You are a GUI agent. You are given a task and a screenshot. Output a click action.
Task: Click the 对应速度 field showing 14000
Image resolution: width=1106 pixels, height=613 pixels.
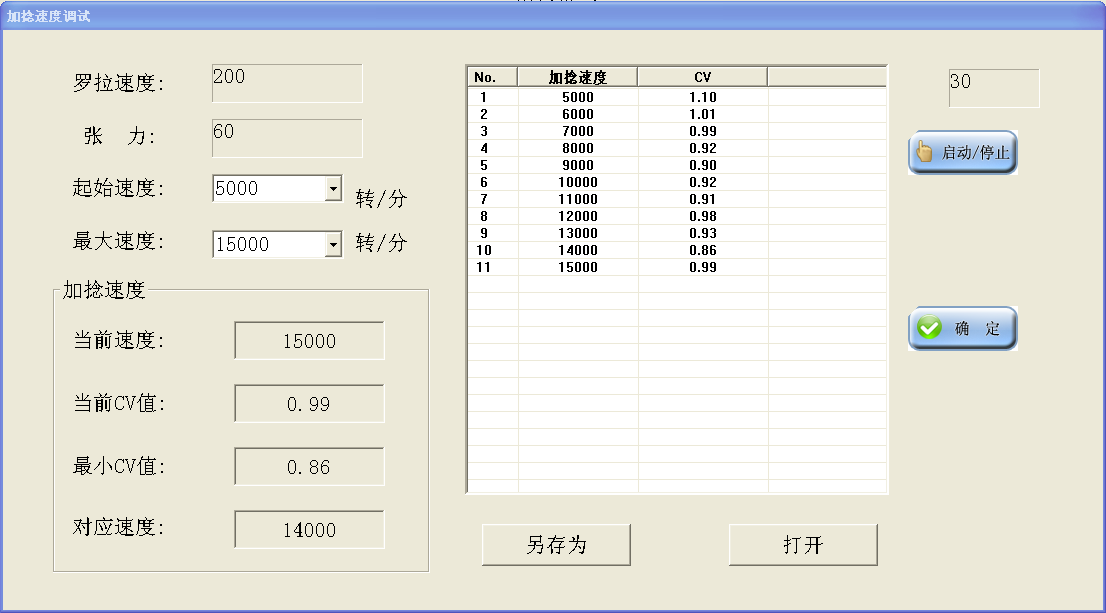click(309, 530)
